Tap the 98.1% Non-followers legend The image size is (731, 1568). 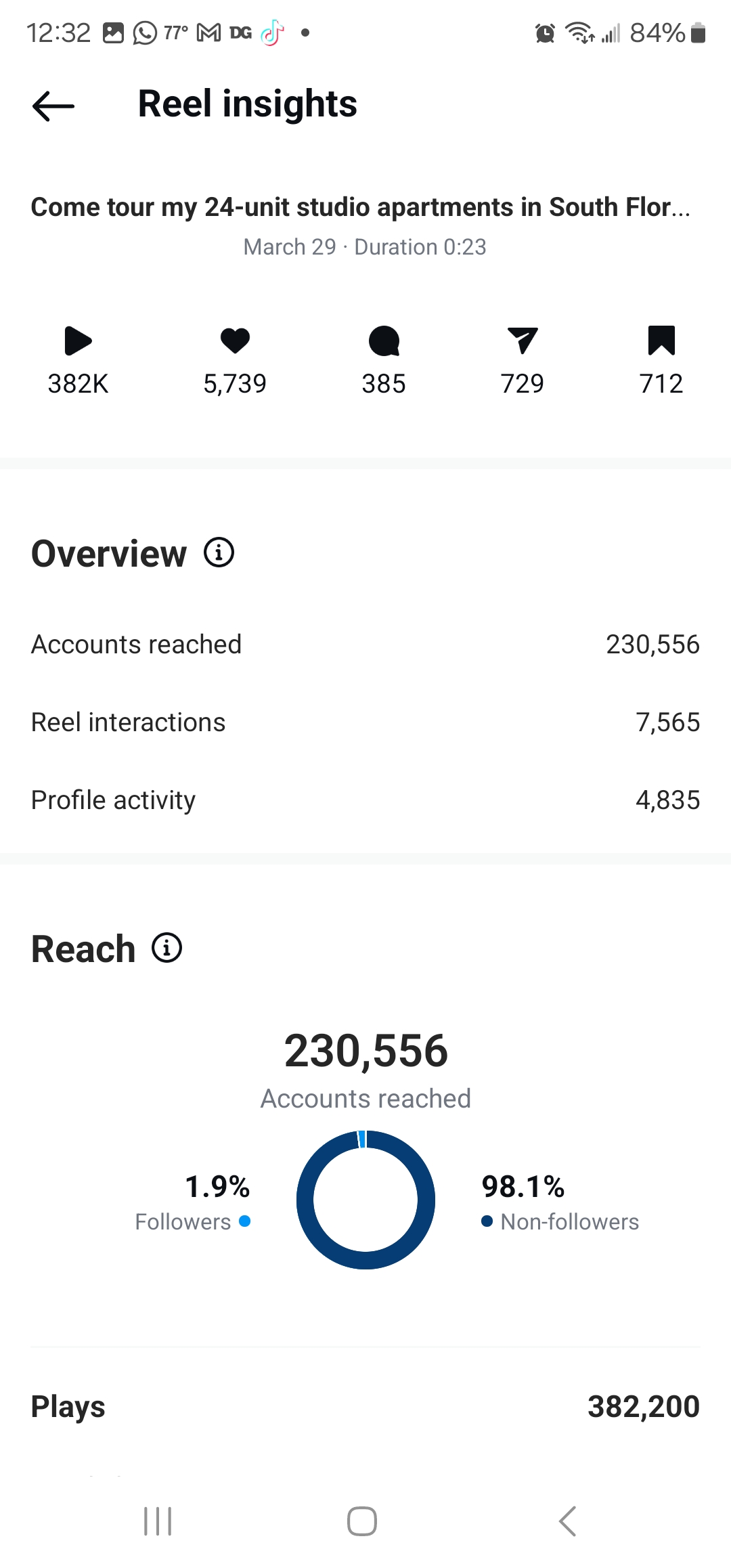click(560, 1203)
